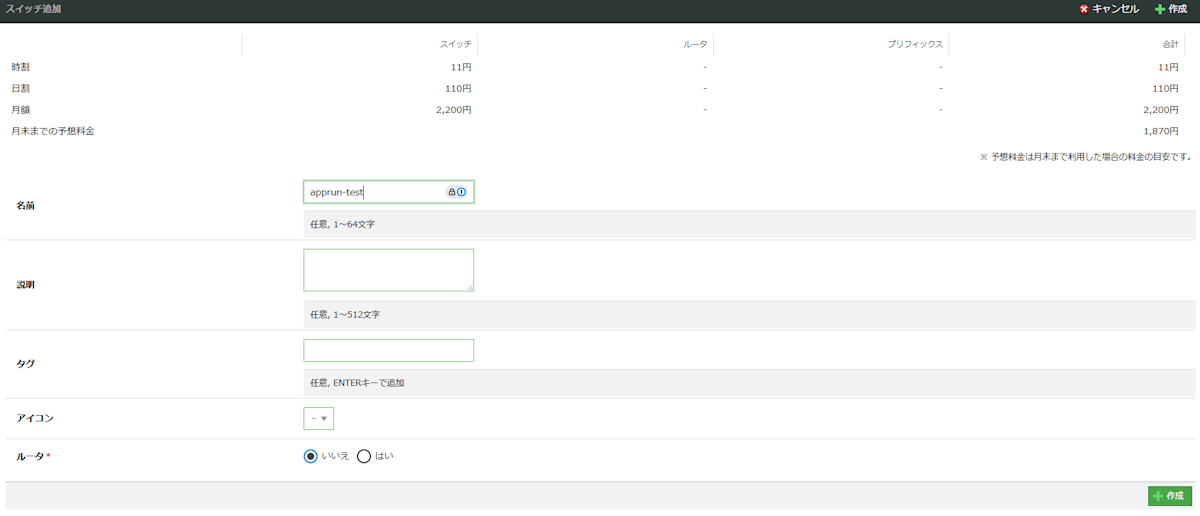Click the タグ input field
This screenshot has width=1200, height=516.
(388, 350)
